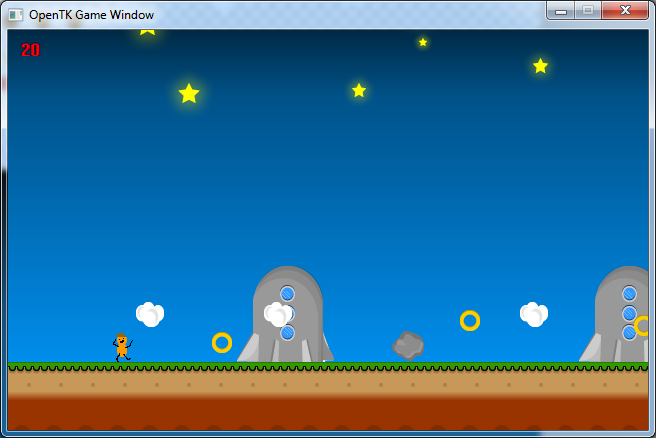Click the yellow star at far right
This screenshot has height=438, width=656.
[x=541, y=66]
